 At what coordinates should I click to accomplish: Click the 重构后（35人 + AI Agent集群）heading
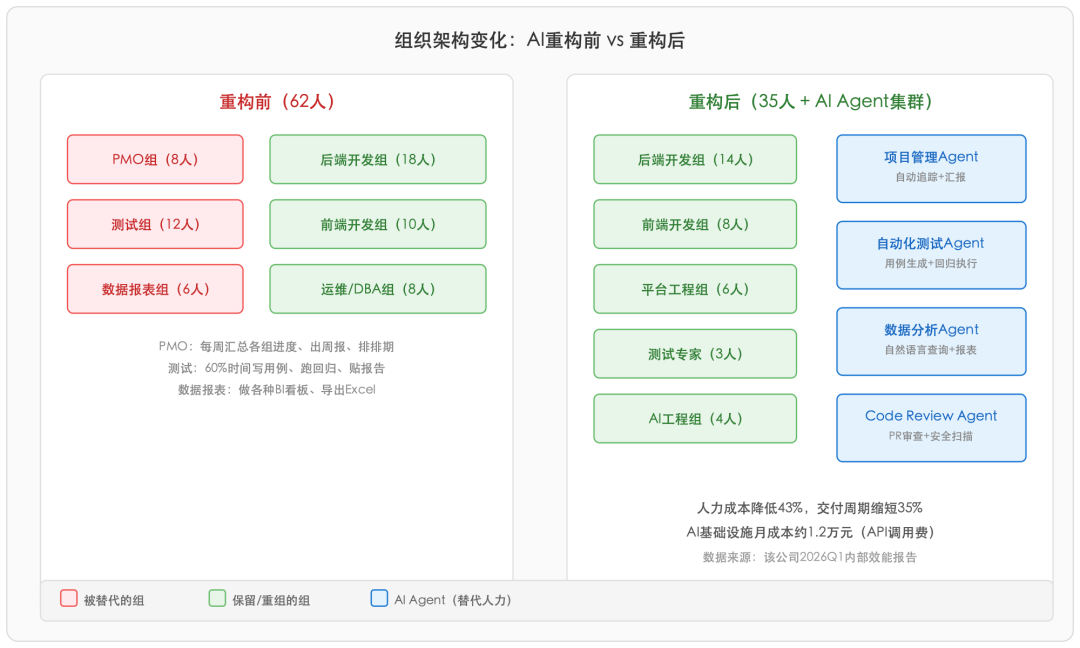pos(810,102)
